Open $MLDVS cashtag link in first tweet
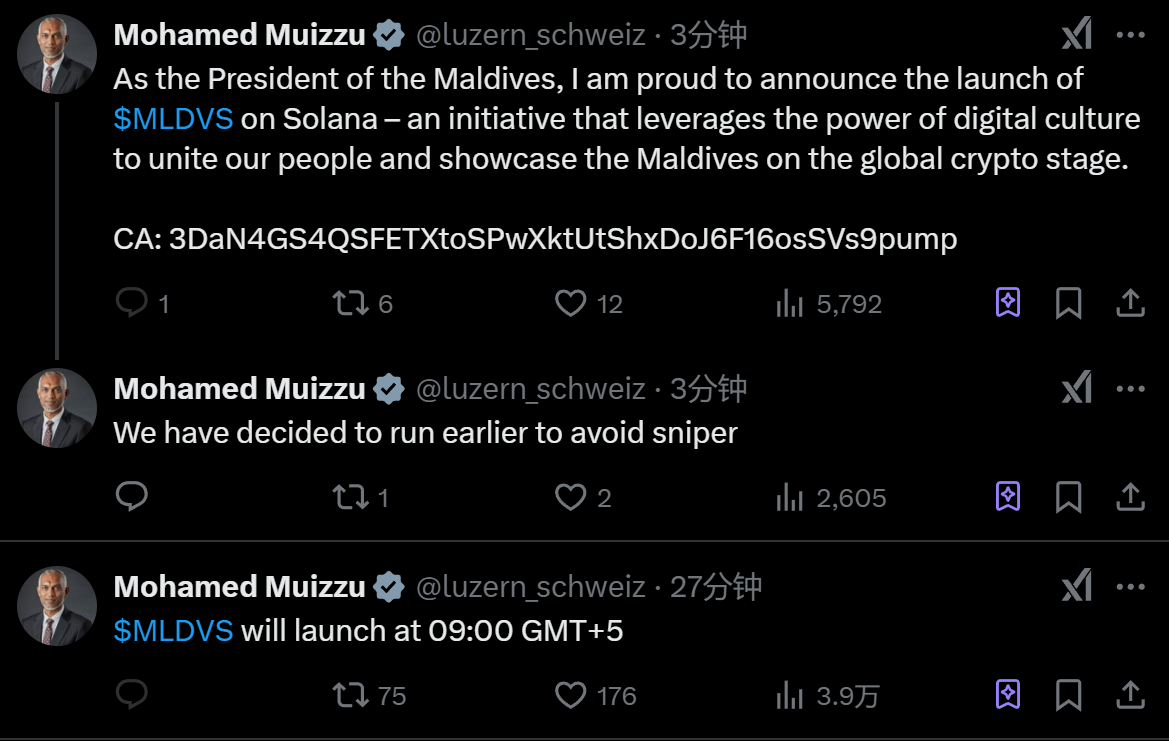This screenshot has width=1169, height=741. click(173, 119)
